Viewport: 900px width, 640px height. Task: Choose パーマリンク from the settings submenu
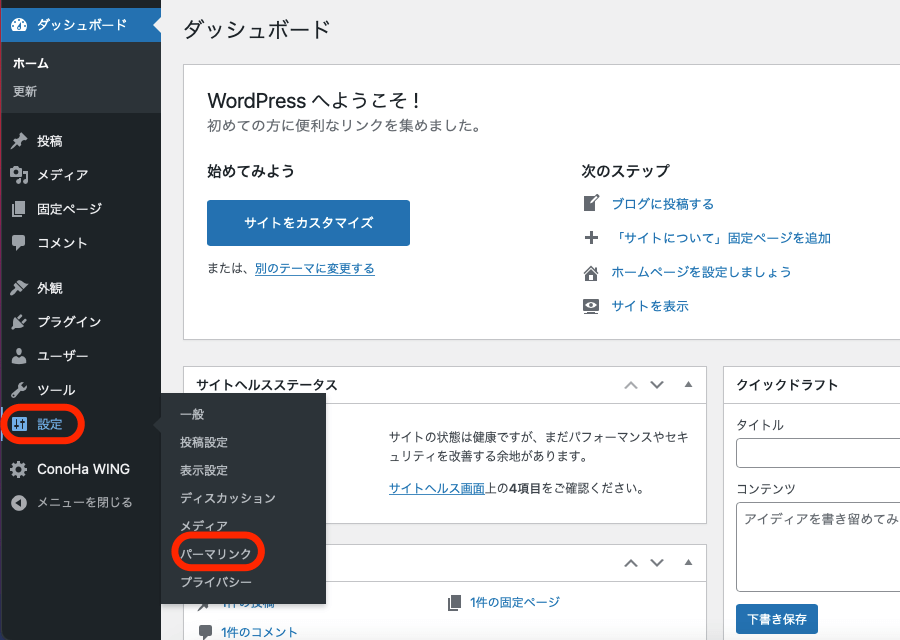pos(216,553)
